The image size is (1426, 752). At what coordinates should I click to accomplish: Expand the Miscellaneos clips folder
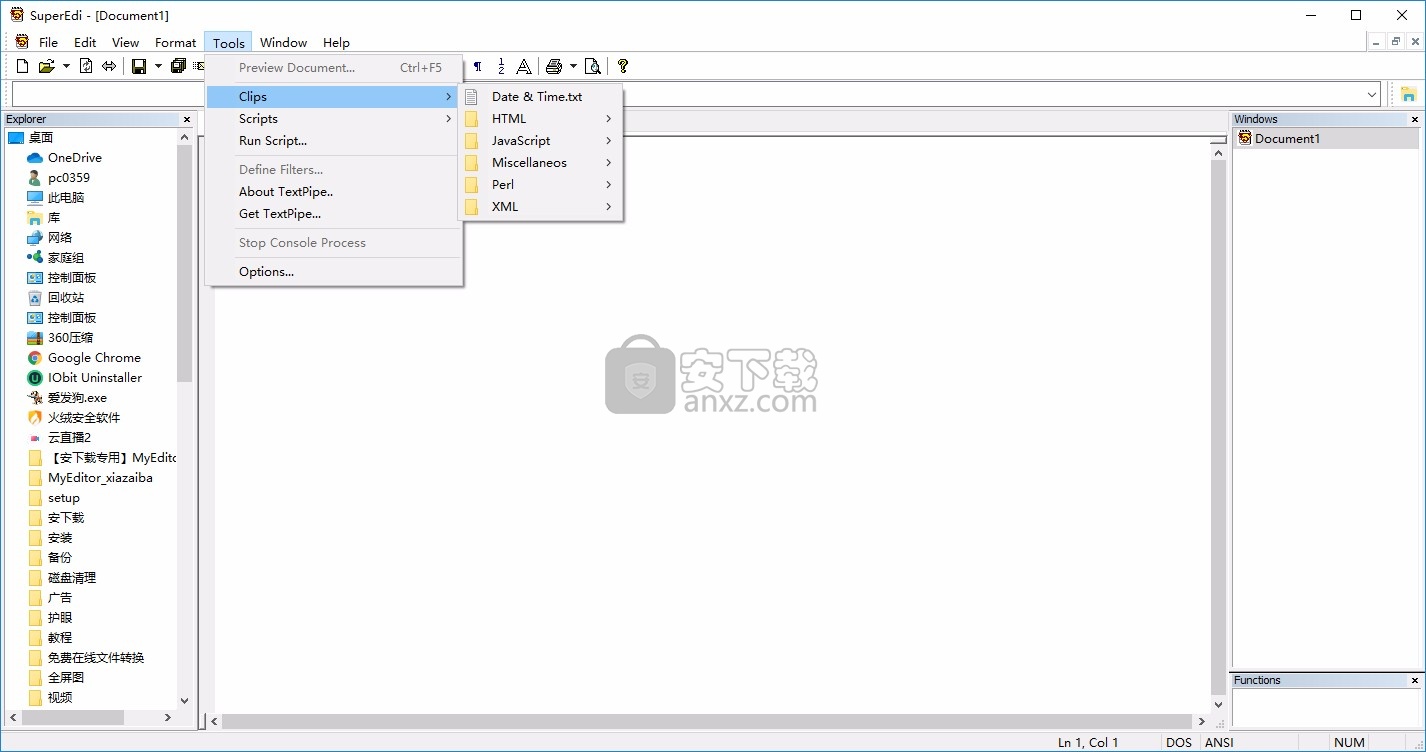click(x=540, y=162)
